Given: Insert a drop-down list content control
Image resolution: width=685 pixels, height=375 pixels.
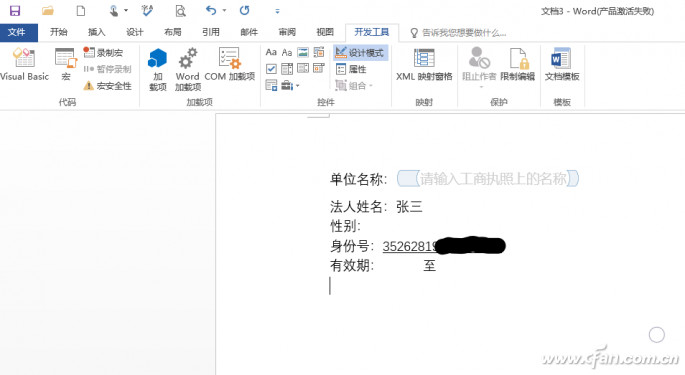Looking at the screenshot, I should (x=303, y=68).
